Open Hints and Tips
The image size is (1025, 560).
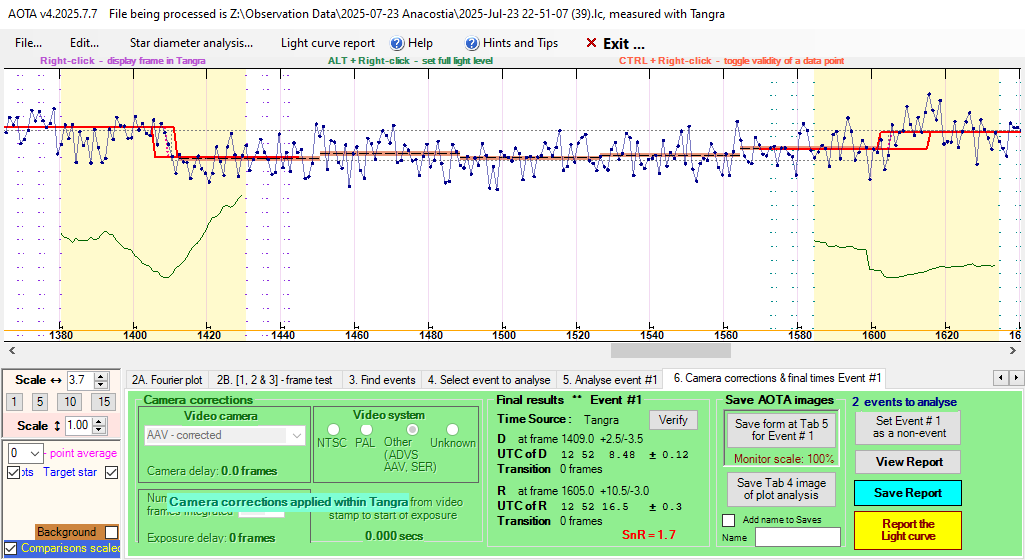511,43
